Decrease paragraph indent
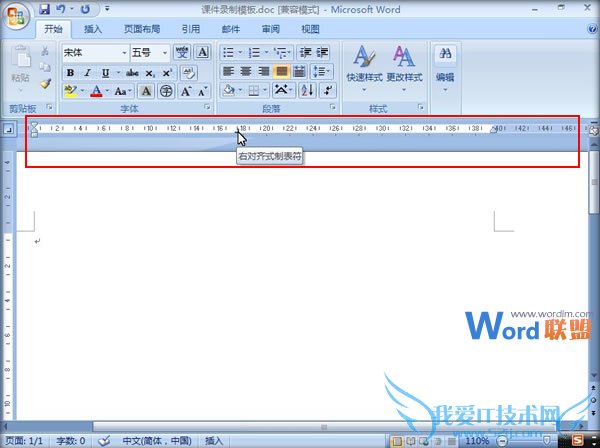 pos(305,52)
